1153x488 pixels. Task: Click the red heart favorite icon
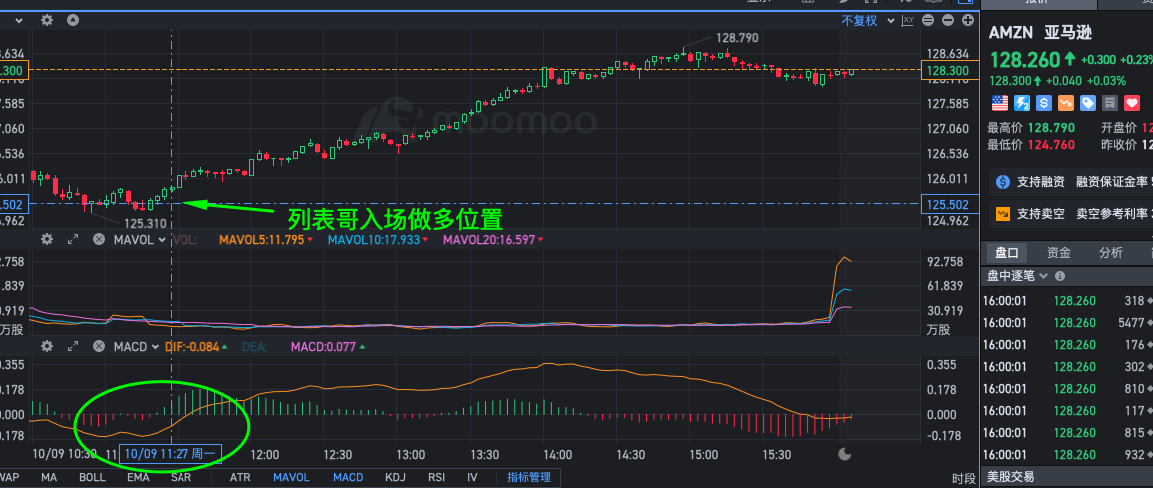(1132, 103)
